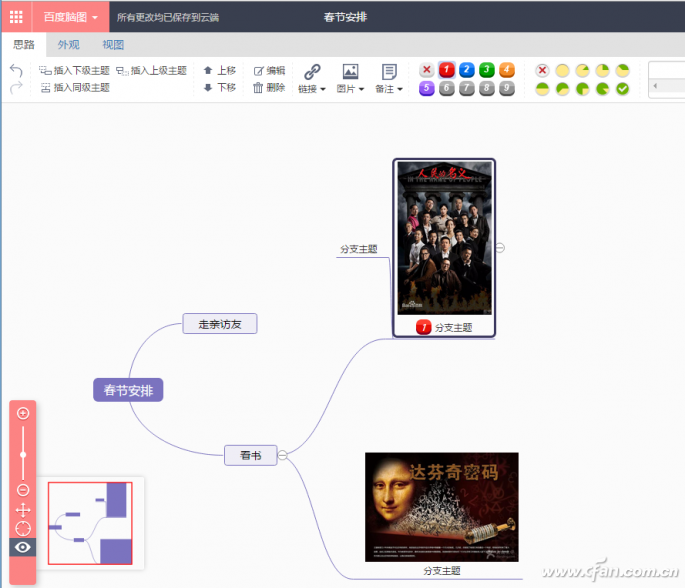Collapse the 看书 node children
Screen dimensions: 685x588
(283, 455)
